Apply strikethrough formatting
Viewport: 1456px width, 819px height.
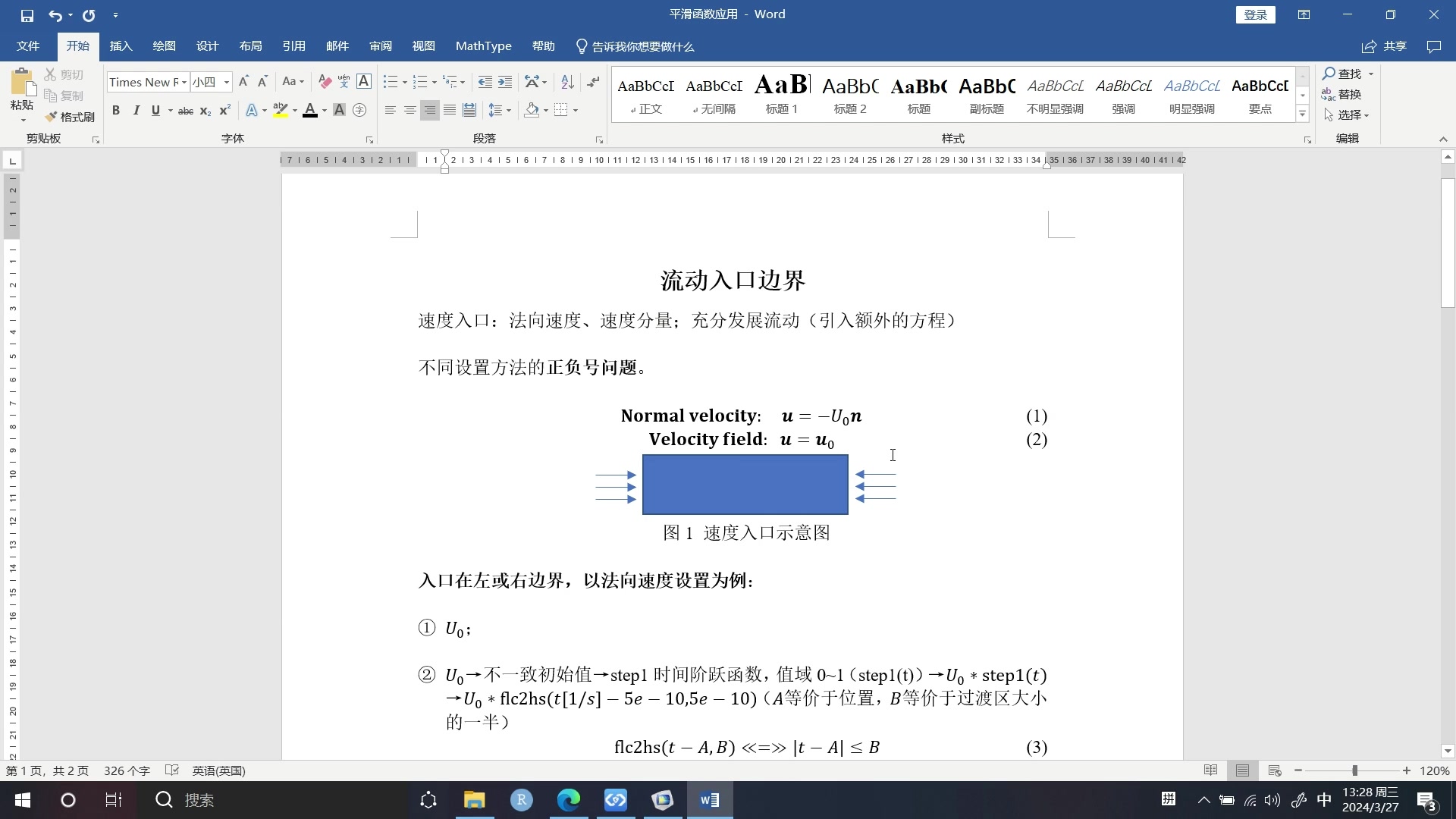[185, 111]
